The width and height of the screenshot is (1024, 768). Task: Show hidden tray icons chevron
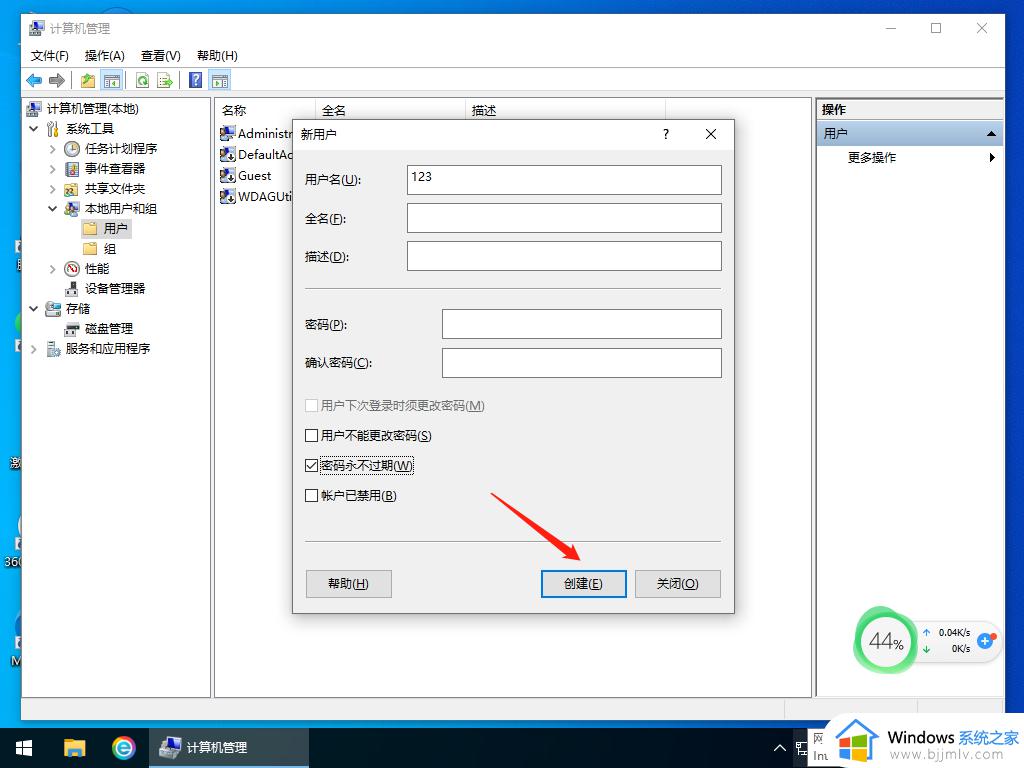[x=780, y=748]
